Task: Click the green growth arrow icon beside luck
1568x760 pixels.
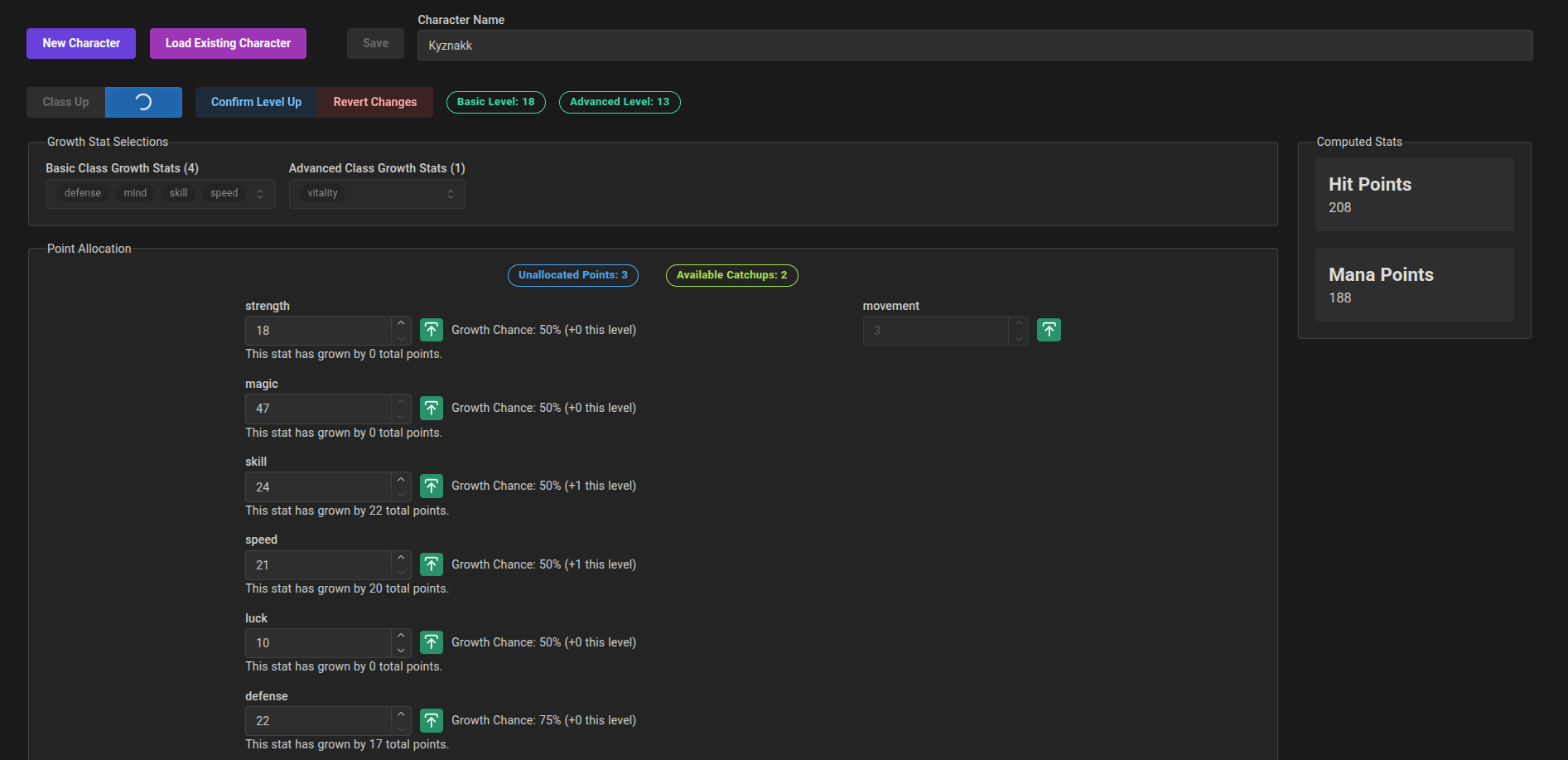Action: (x=431, y=642)
